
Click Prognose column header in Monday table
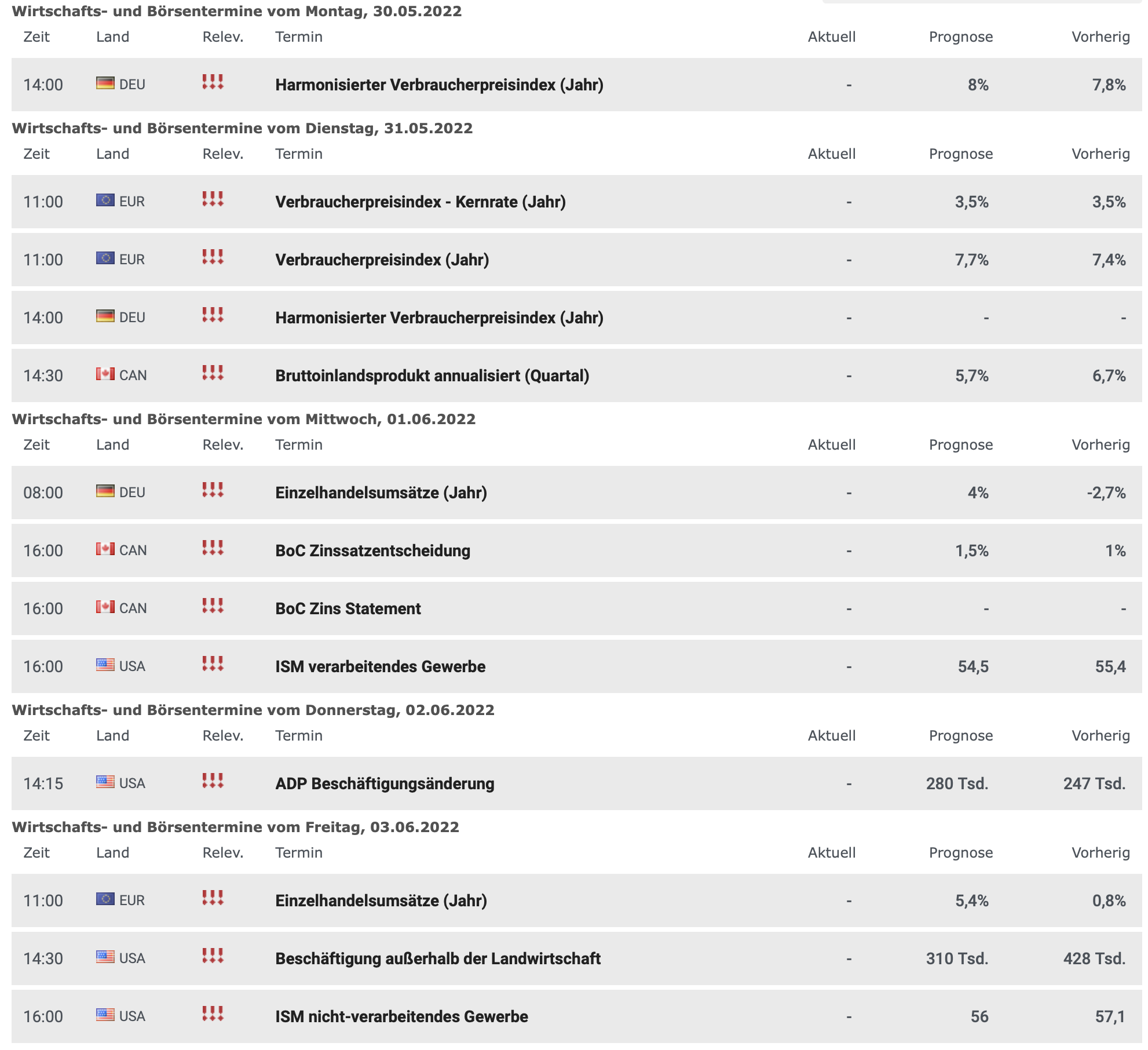click(961, 37)
